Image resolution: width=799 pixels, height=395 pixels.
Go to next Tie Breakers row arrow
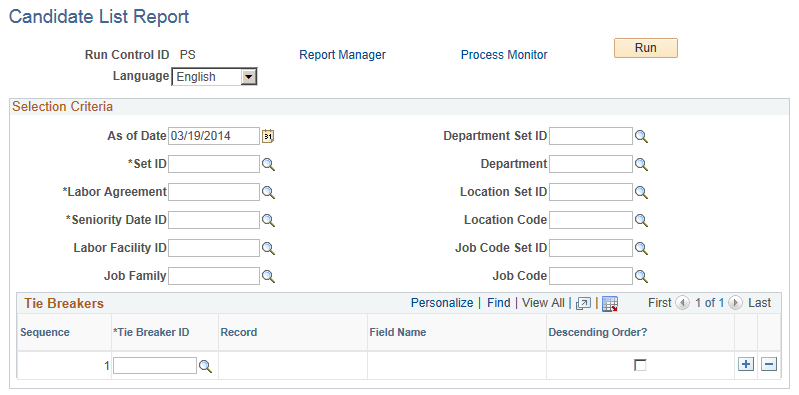pos(735,303)
